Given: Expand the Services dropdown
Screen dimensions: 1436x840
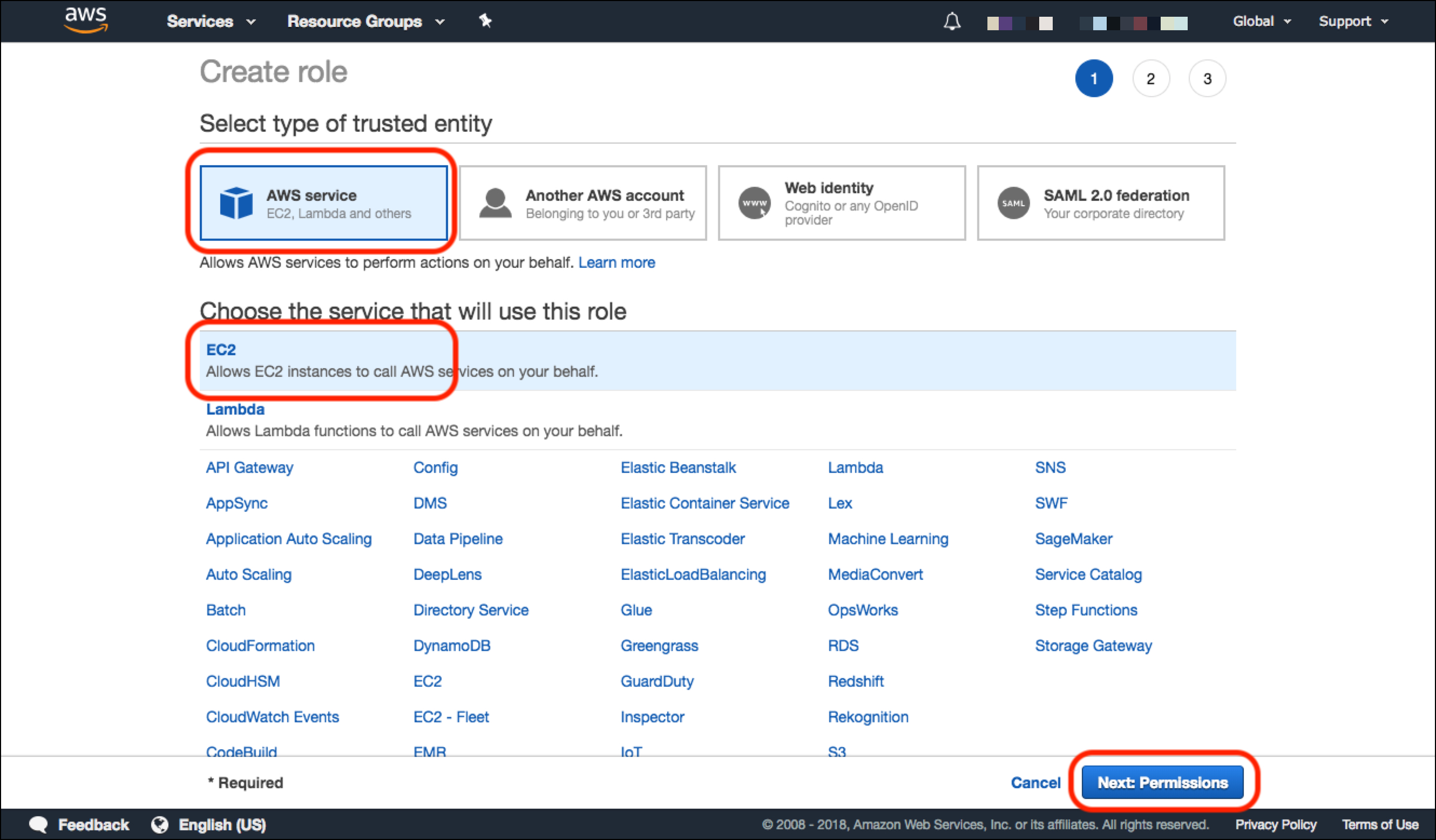Looking at the screenshot, I should point(211,22).
